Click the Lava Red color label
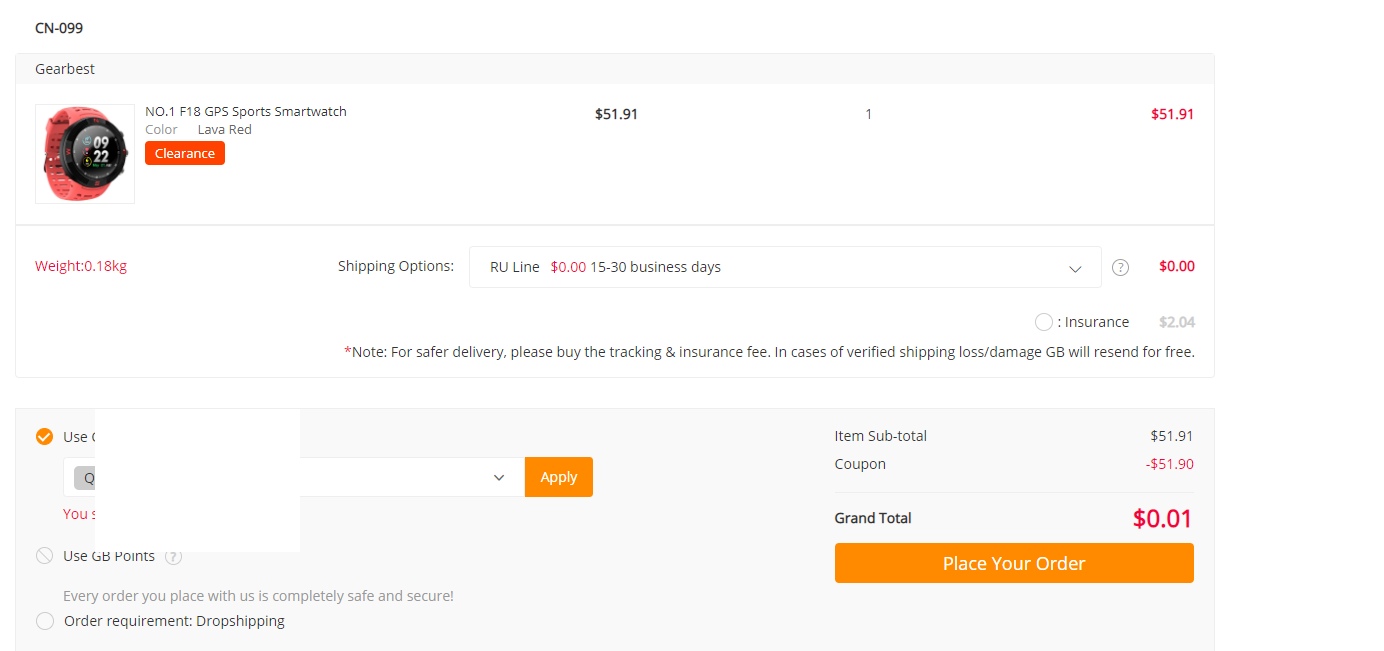The width and height of the screenshot is (1384, 651). [225, 129]
